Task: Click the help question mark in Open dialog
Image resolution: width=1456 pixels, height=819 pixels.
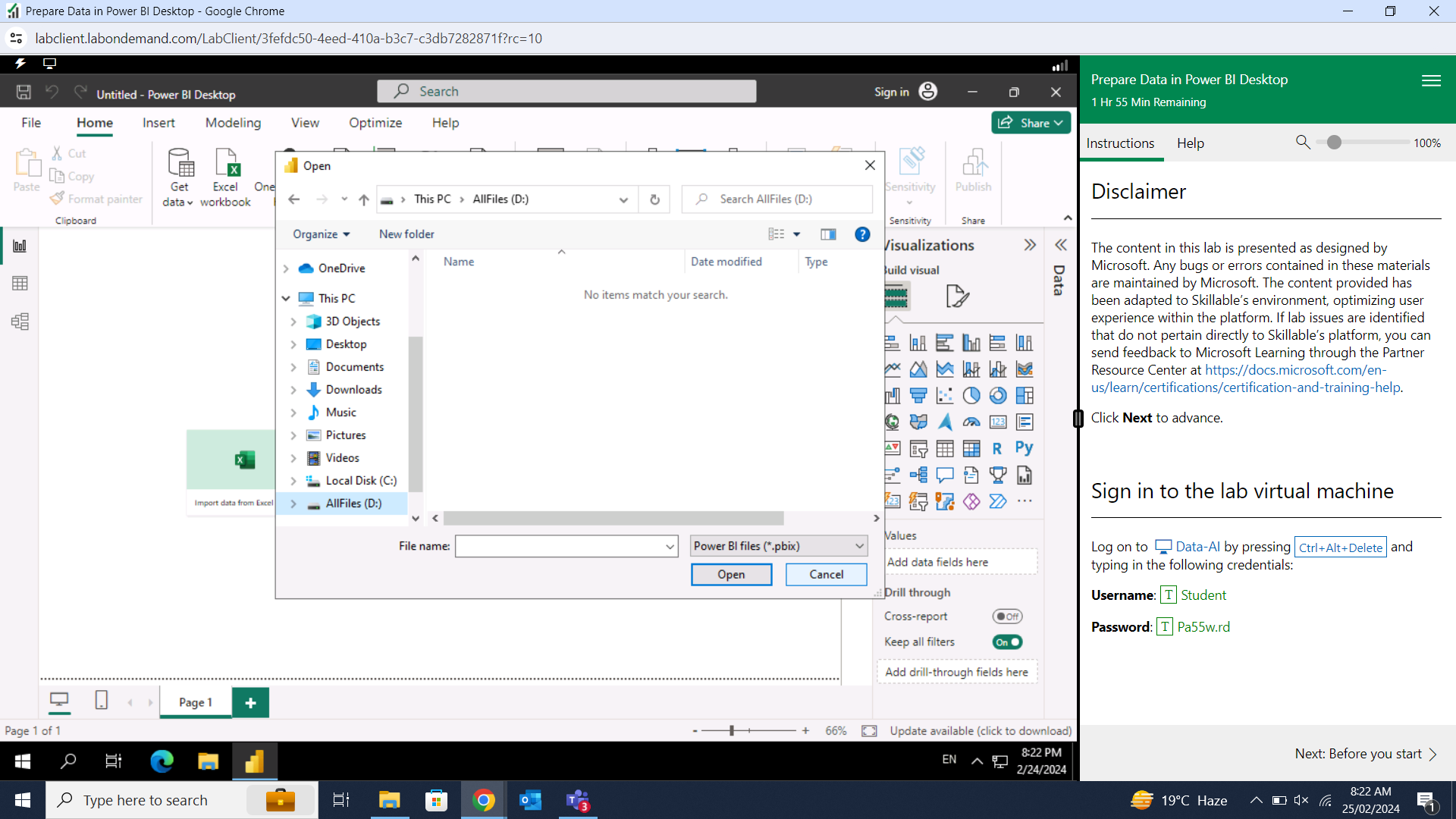Action: click(x=862, y=234)
